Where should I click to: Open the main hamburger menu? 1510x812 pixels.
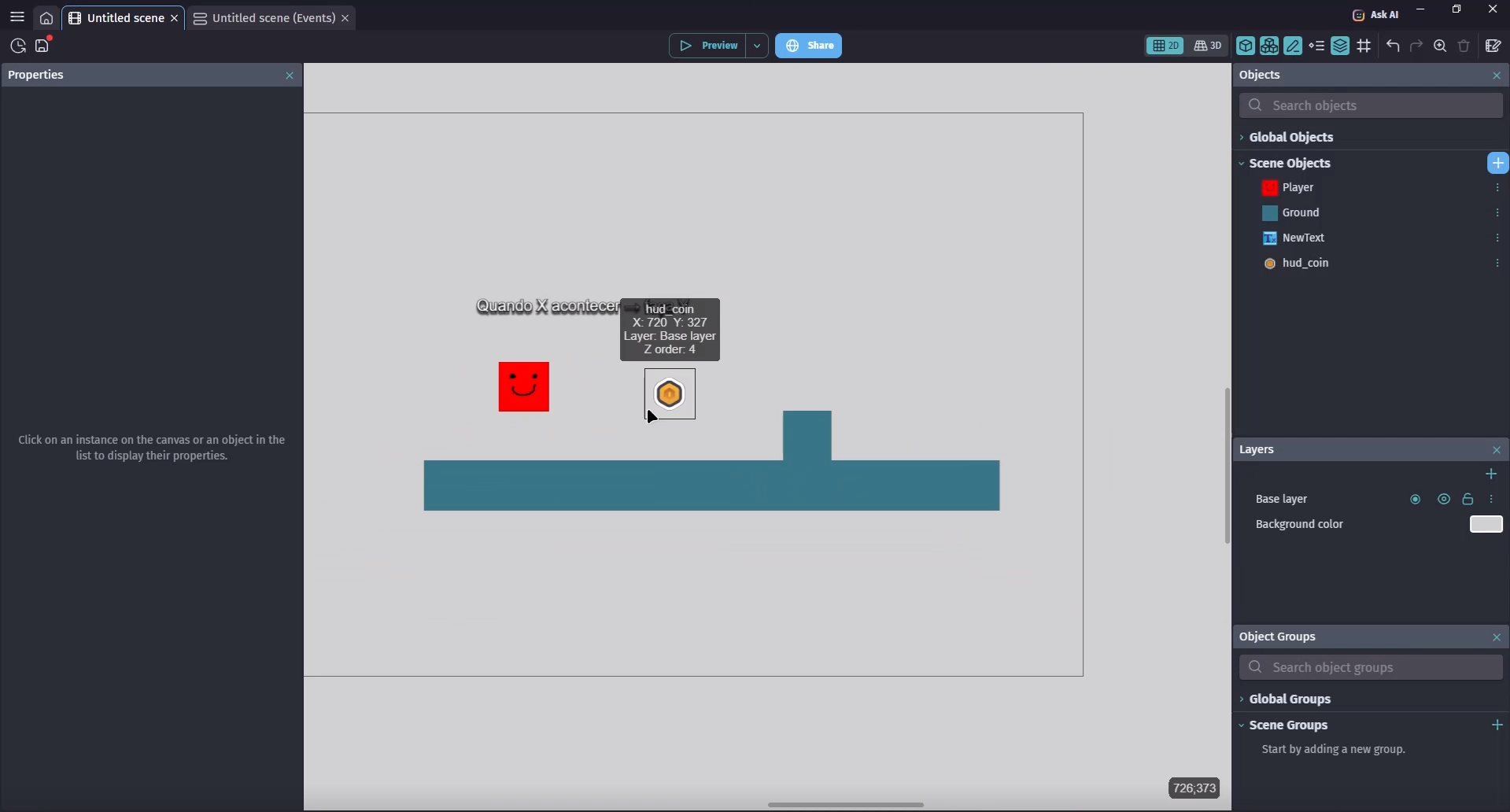(17, 17)
